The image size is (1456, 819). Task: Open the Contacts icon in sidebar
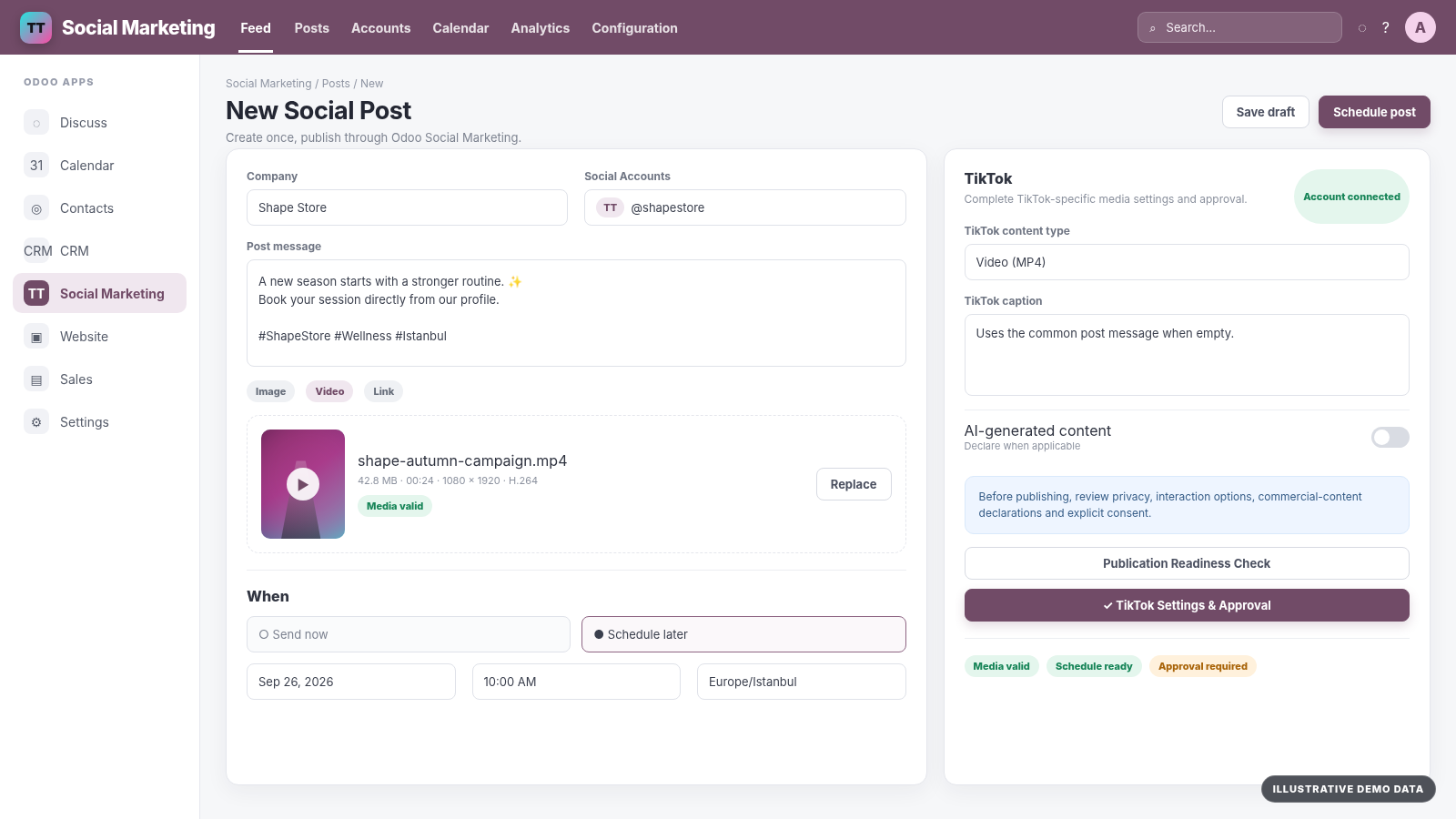click(x=36, y=208)
